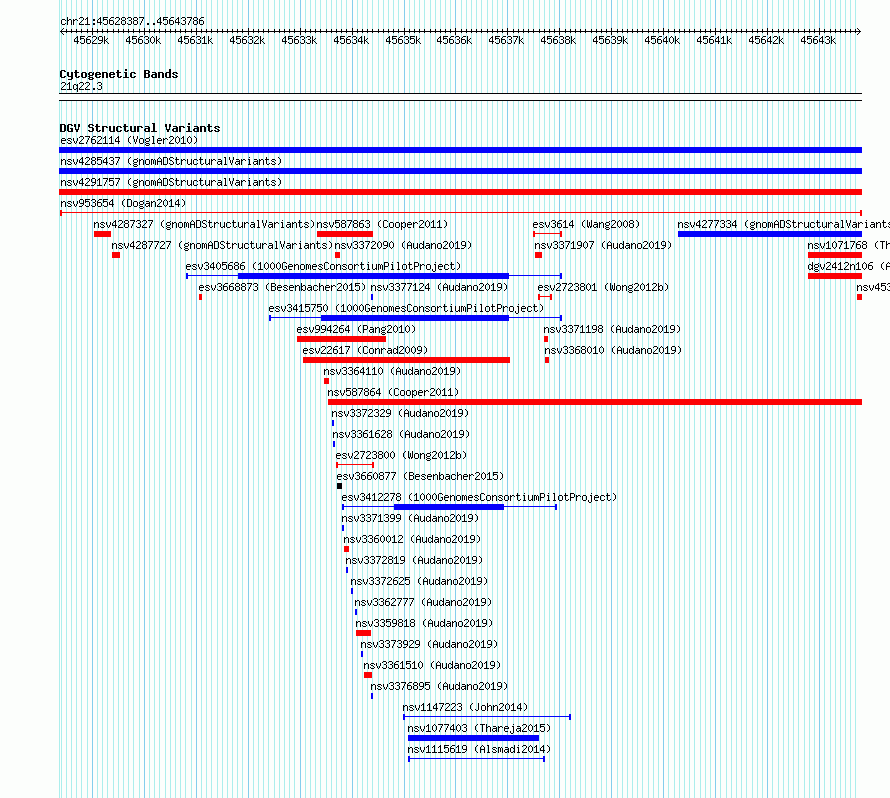
Task: Click the red bar under esv994264
Action: click(341, 339)
